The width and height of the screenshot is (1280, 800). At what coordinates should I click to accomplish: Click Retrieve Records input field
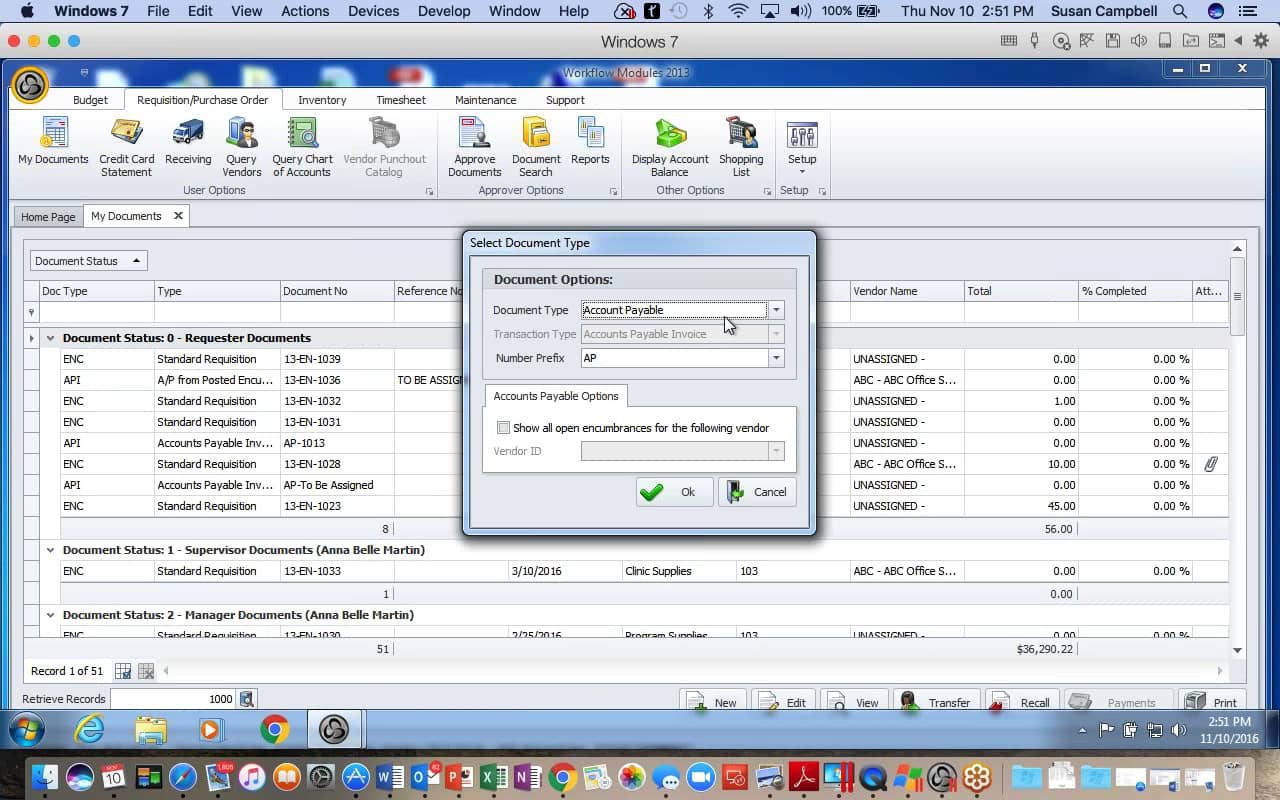click(x=173, y=699)
